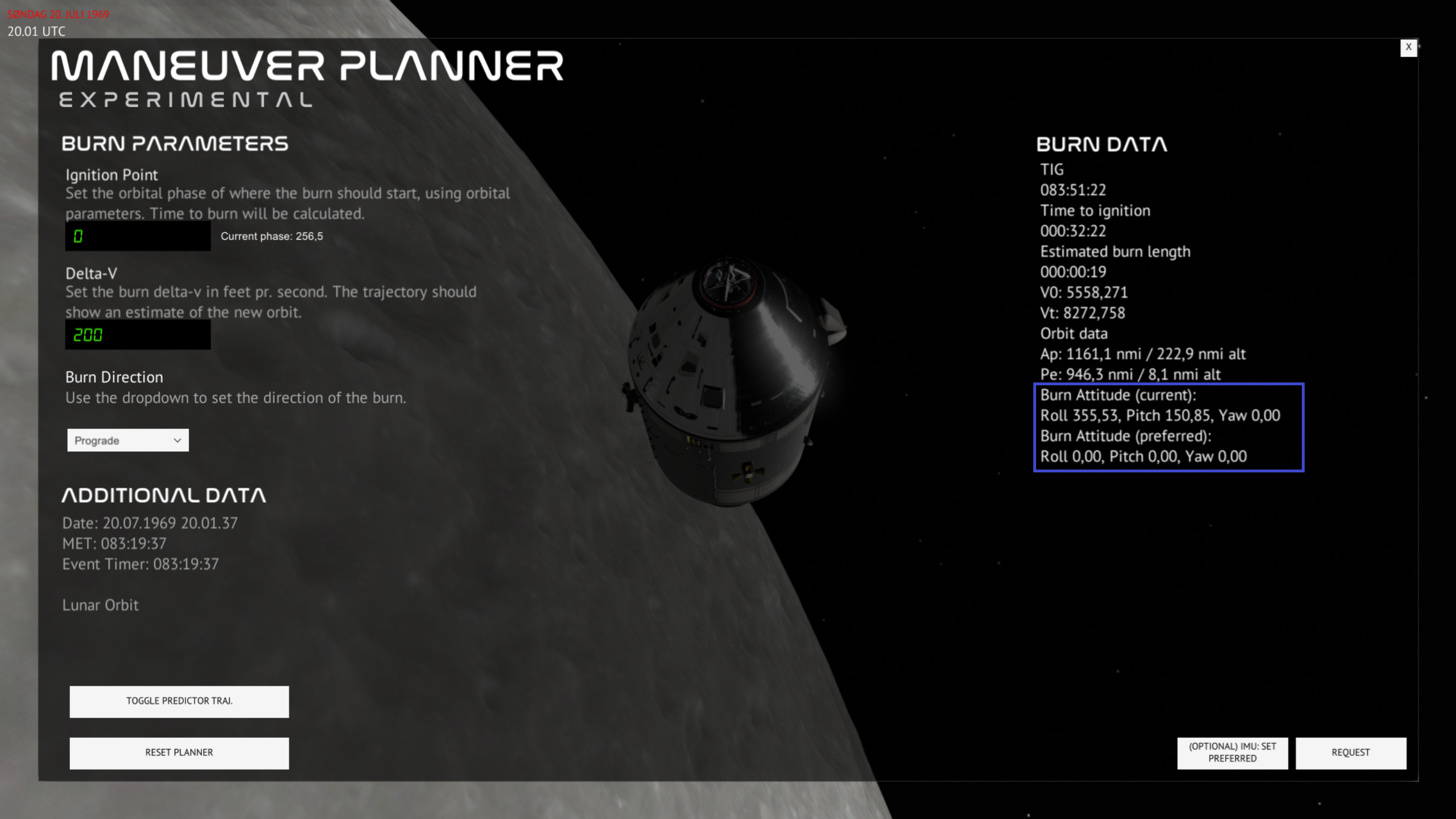Viewport: 1456px width, 819px height.
Task: Select the TIG value 083:51:22
Action: (1073, 190)
